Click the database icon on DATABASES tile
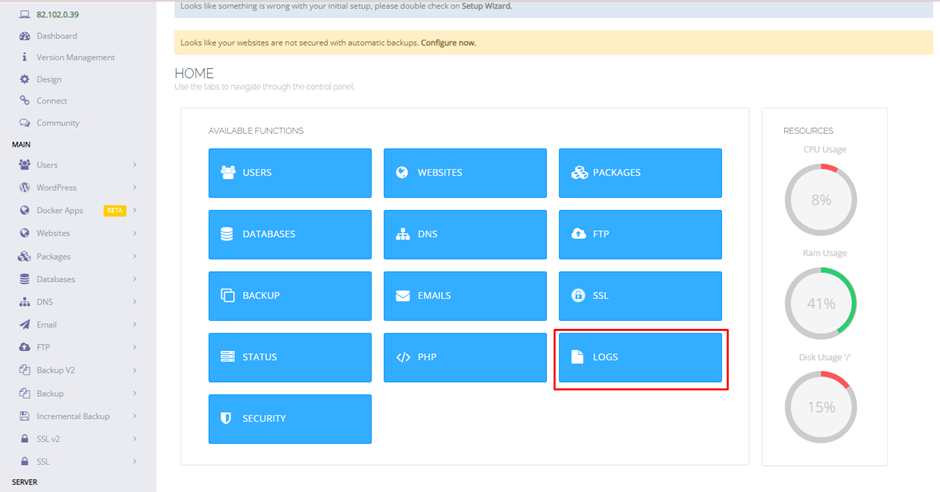The height and width of the screenshot is (492, 940). pos(227,234)
